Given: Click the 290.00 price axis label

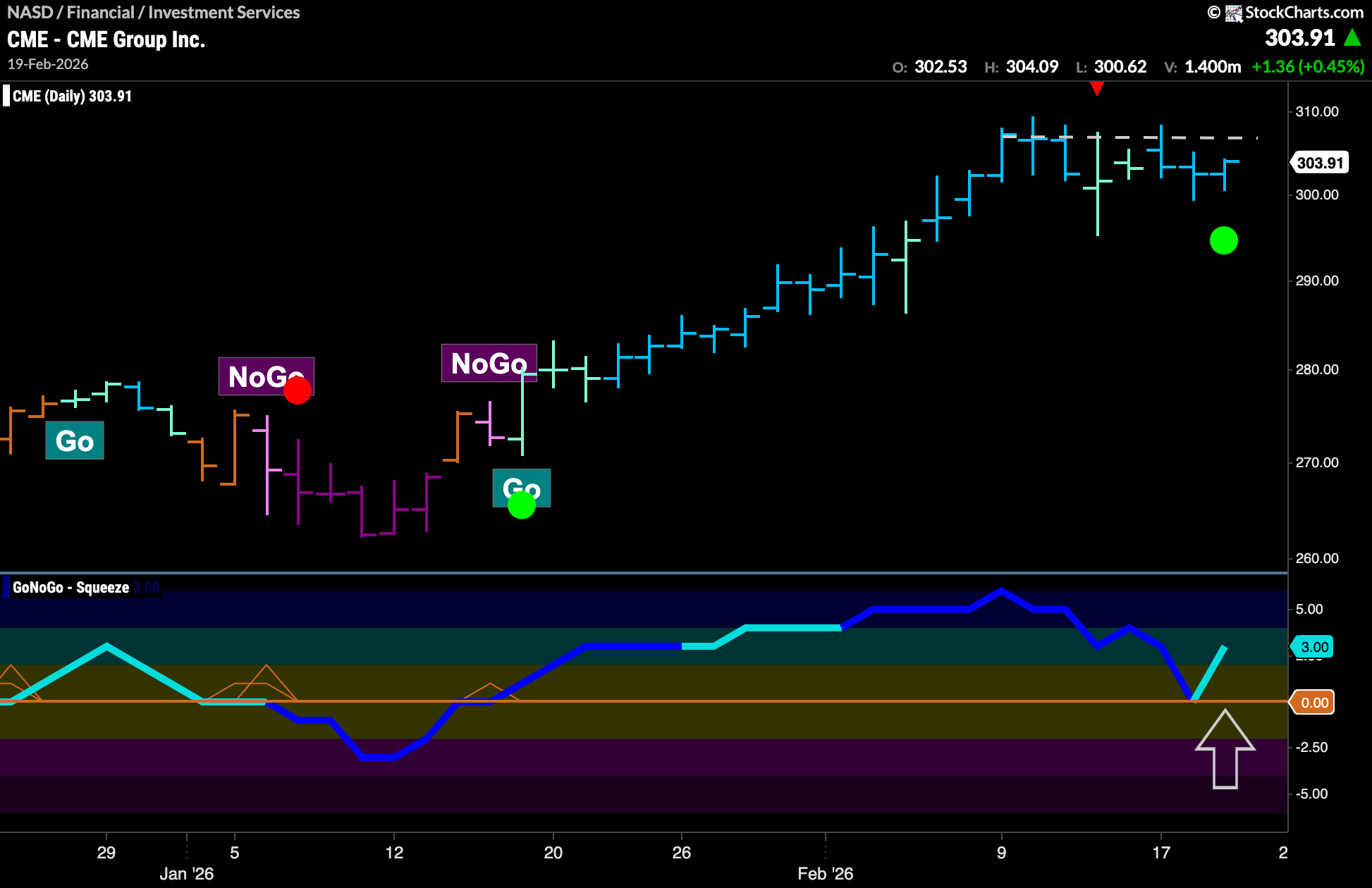Looking at the screenshot, I should tap(1317, 280).
